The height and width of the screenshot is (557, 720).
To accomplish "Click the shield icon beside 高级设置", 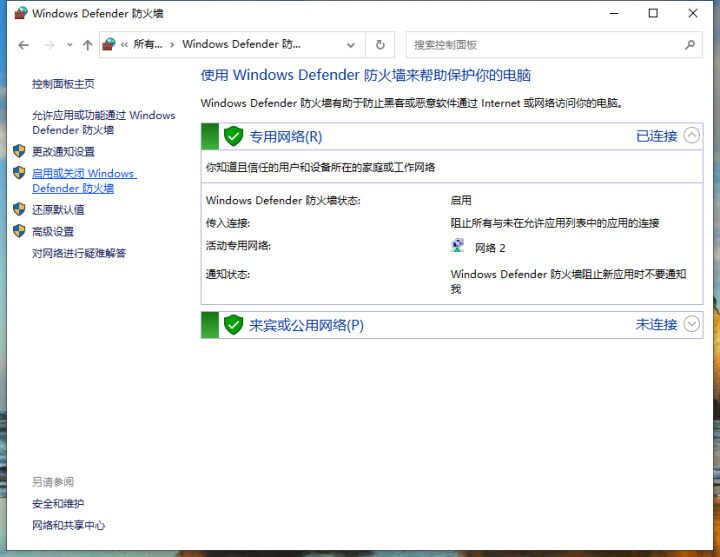I will [x=19, y=231].
